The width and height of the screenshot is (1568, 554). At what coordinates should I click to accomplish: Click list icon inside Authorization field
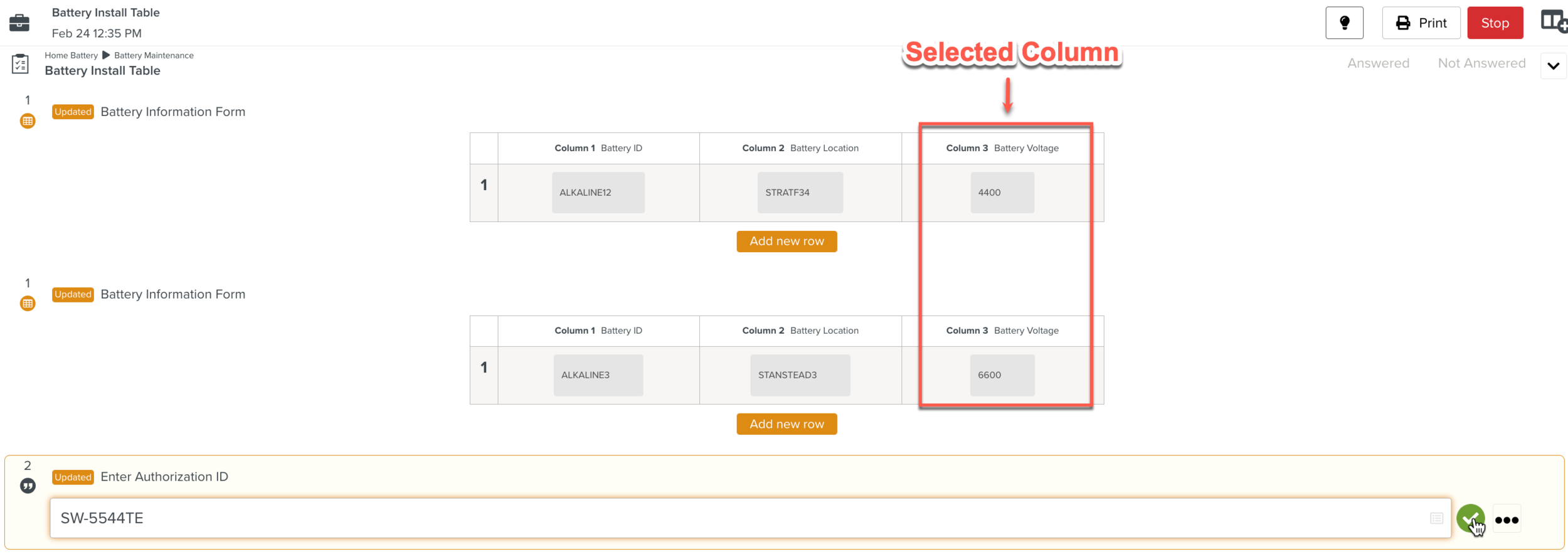click(1436, 518)
